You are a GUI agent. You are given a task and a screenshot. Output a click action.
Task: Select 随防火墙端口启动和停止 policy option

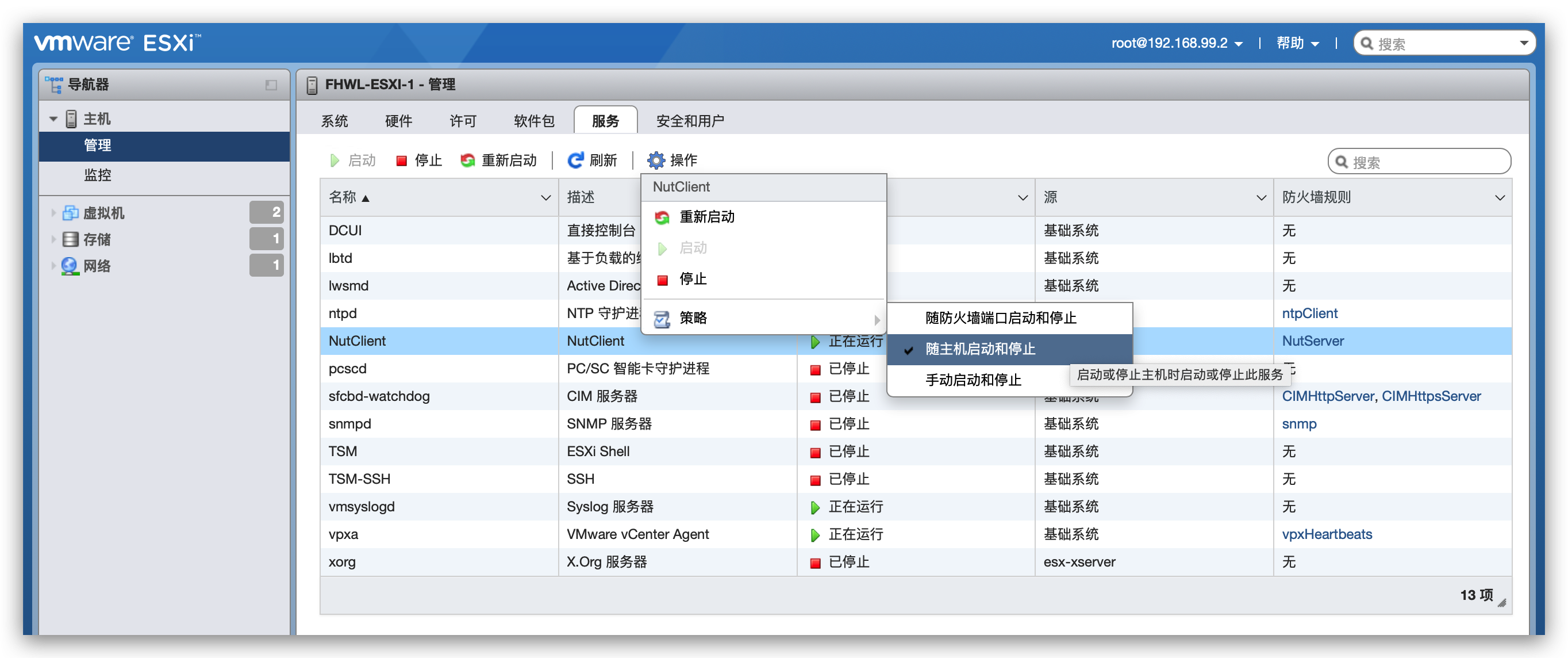tap(1000, 318)
